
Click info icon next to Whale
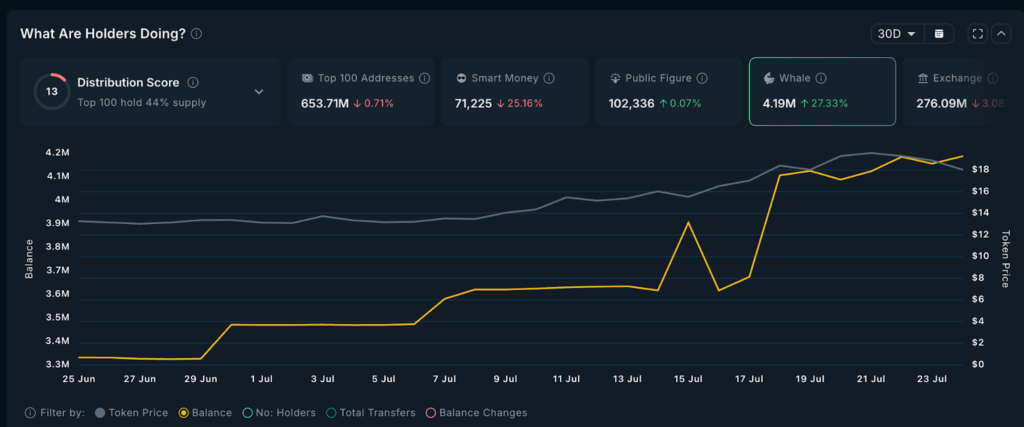click(821, 78)
